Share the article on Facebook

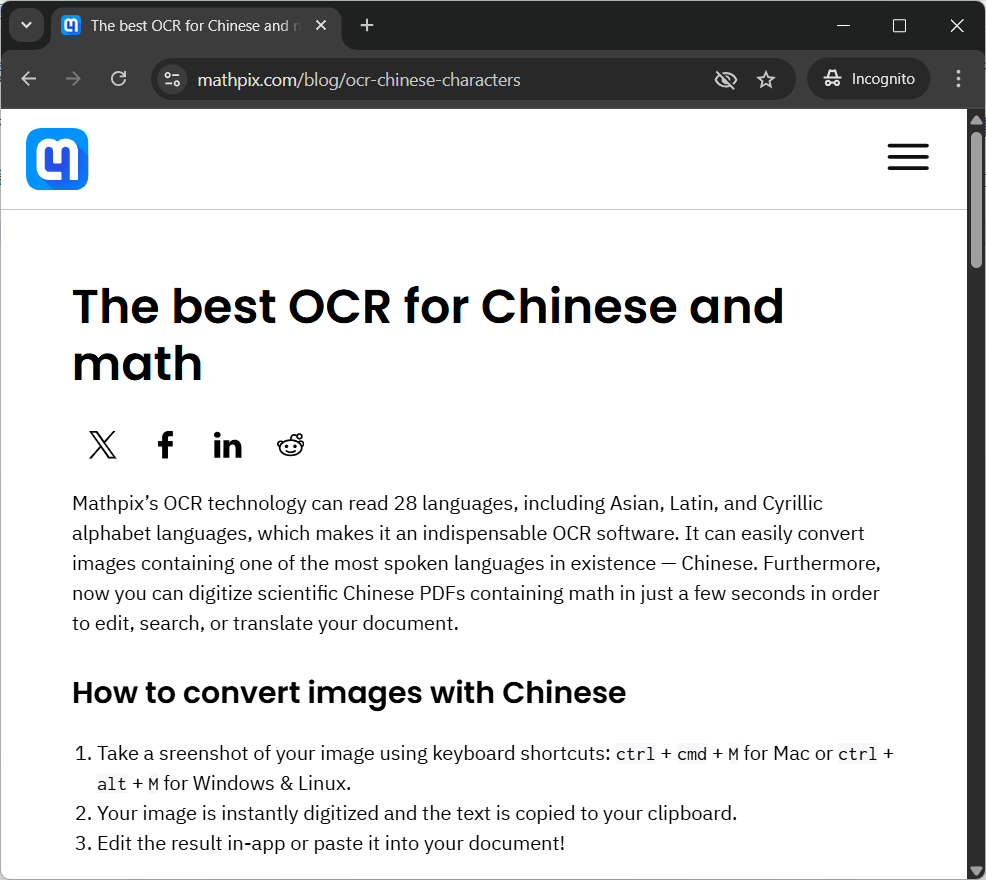coord(165,445)
